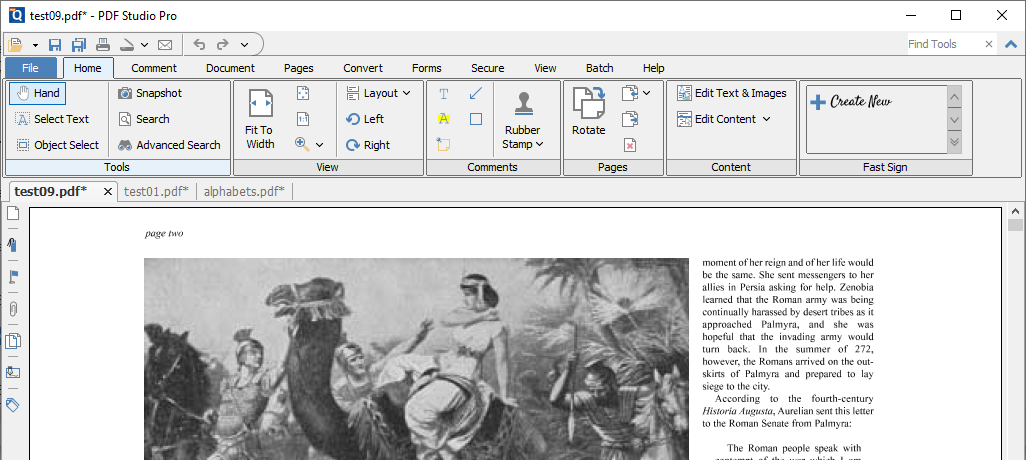Click Edit Text & Images
1026x460 pixels.
[x=732, y=93]
